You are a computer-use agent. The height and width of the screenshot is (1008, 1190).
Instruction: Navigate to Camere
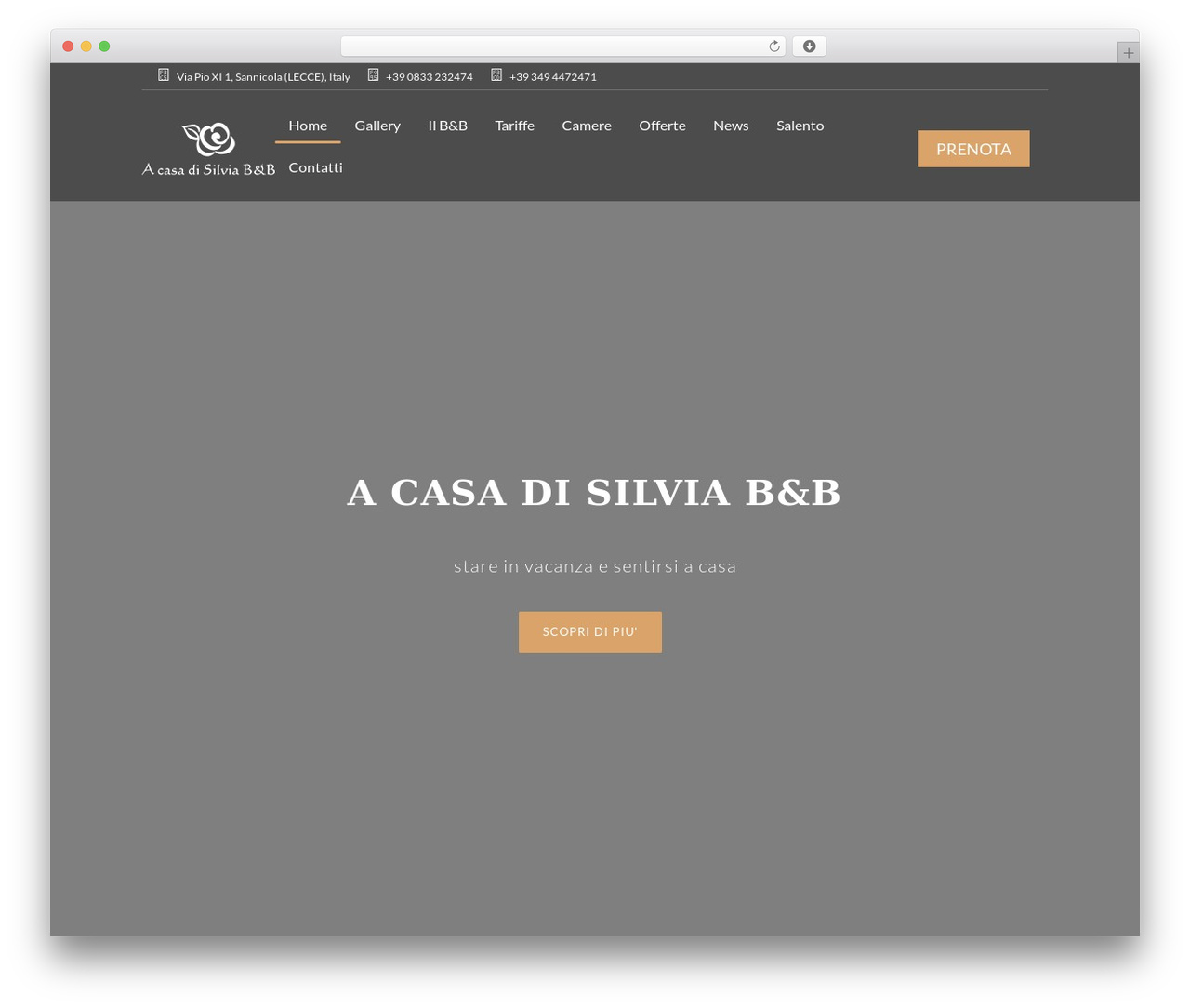tap(587, 126)
